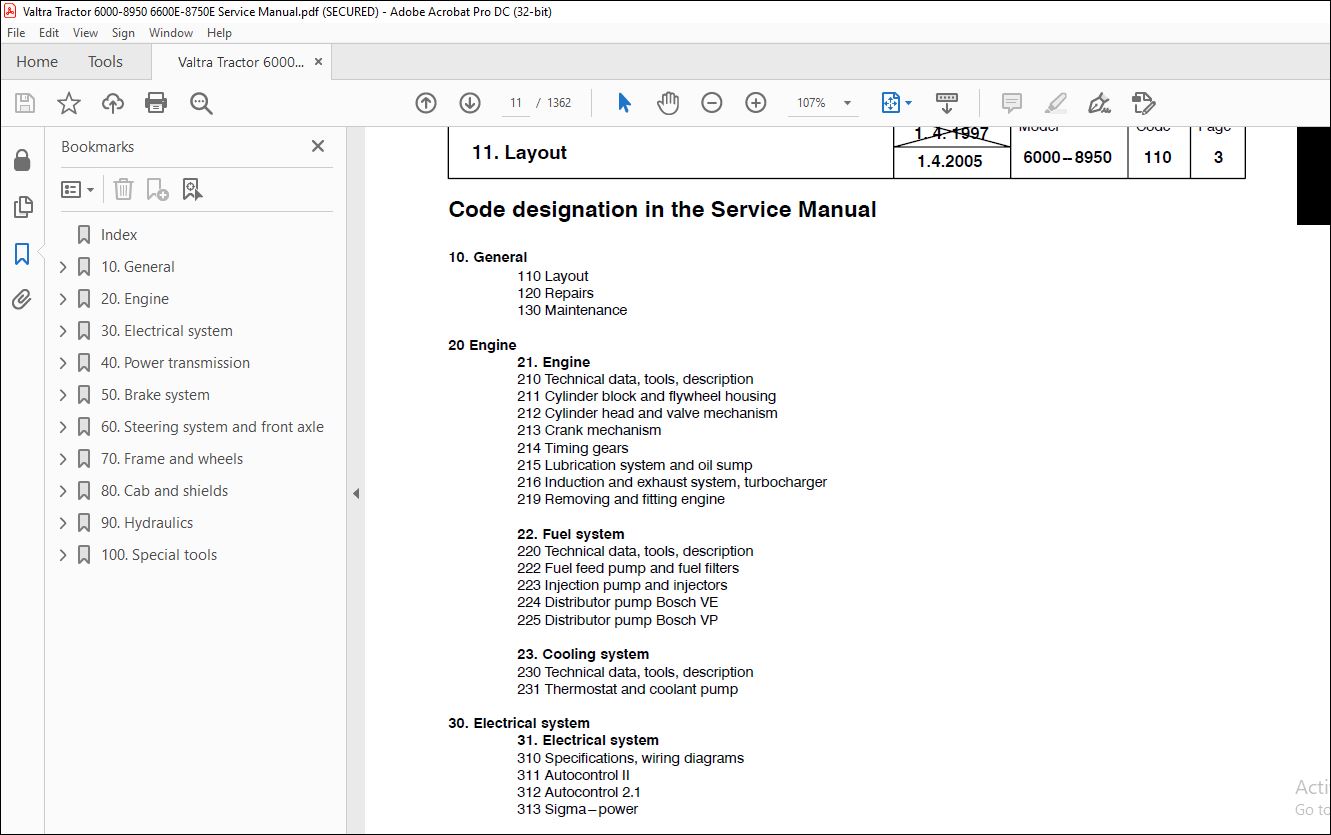Open the Index bookmark
Viewport: 1331px width, 835px height.
pos(119,235)
